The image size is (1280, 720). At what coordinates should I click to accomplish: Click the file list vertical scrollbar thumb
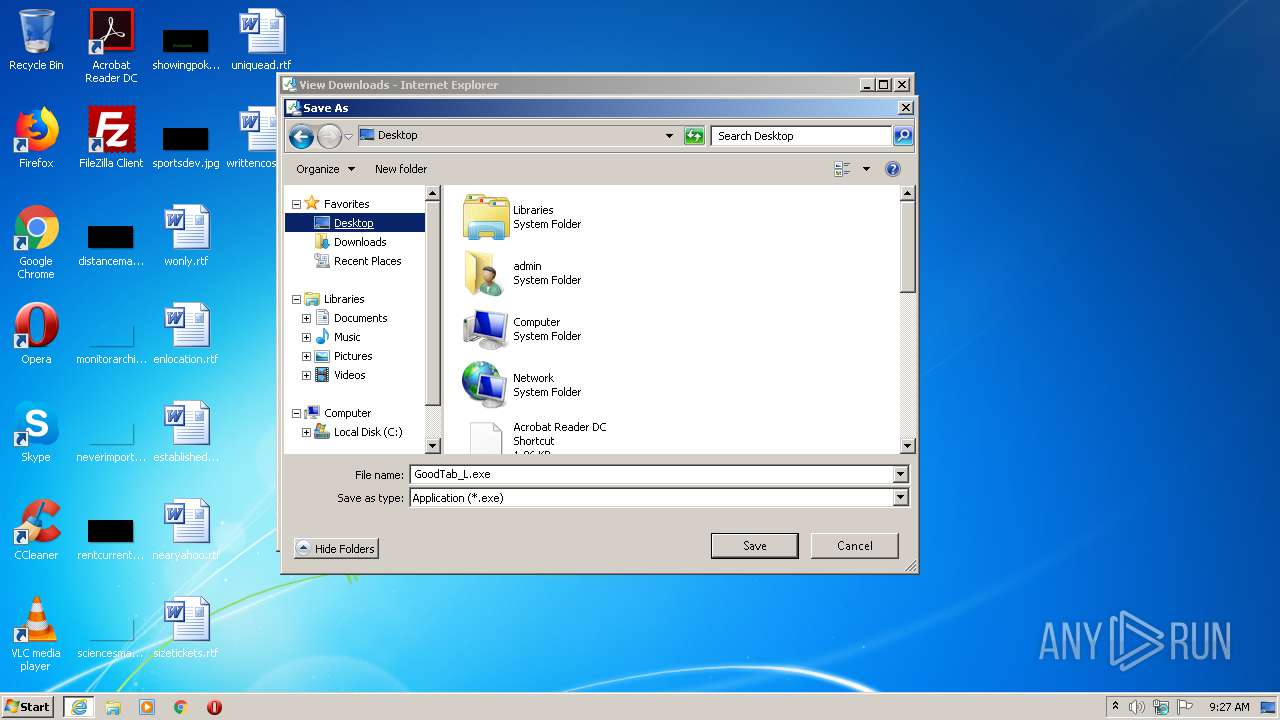pyautogui.click(x=908, y=247)
